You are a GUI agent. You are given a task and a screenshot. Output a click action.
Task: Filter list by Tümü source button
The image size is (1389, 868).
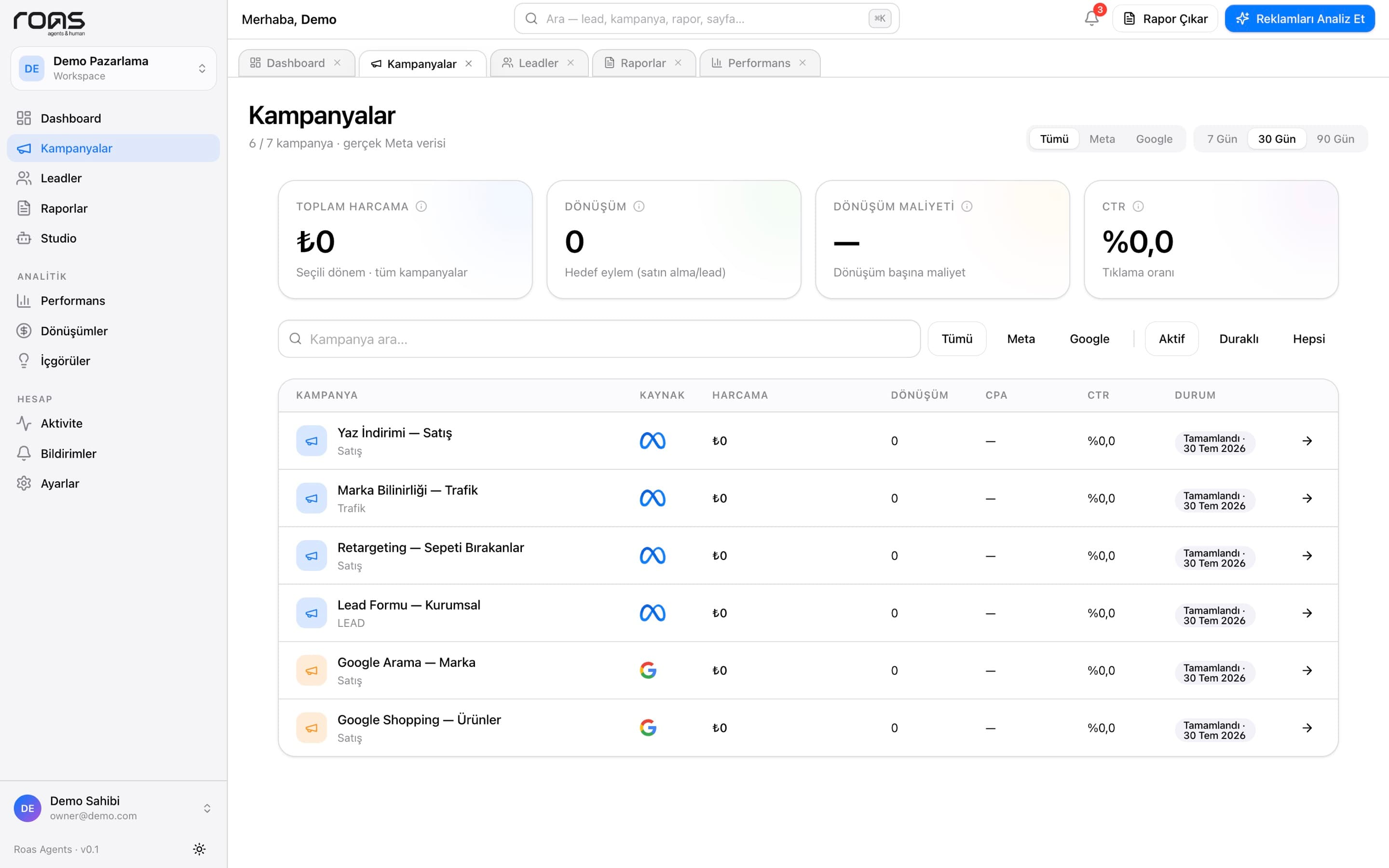tap(957, 339)
